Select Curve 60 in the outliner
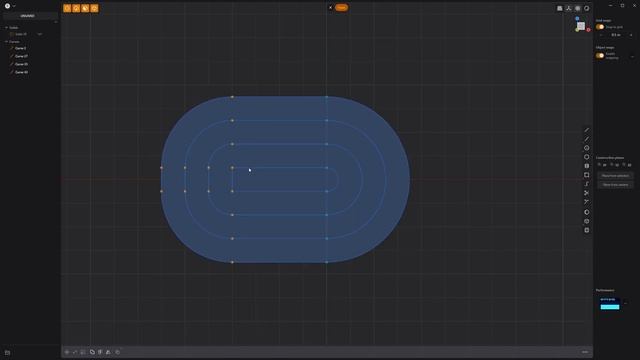The image size is (640, 360). (x=21, y=72)
